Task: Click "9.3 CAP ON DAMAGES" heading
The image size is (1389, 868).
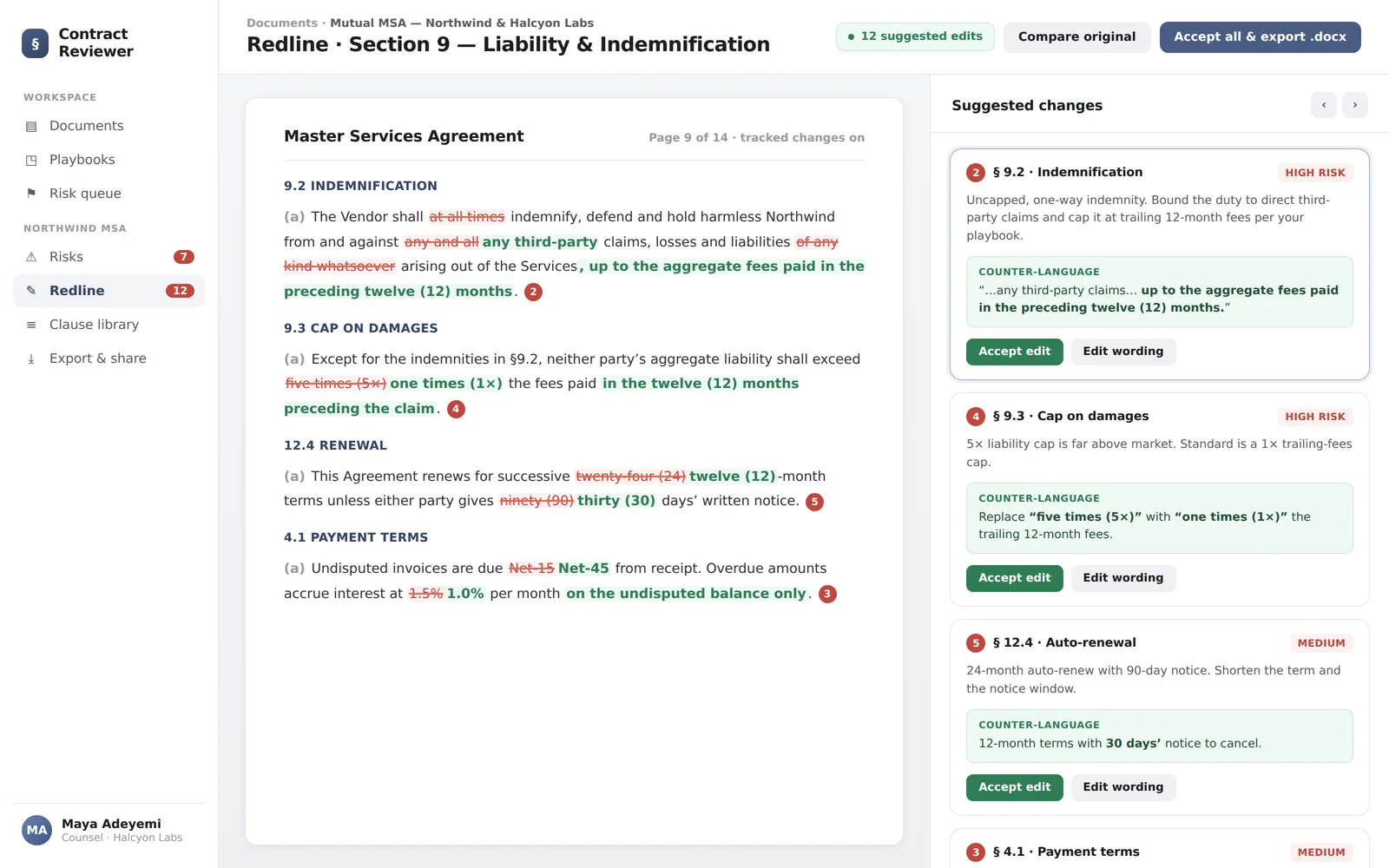Action: 360,328
